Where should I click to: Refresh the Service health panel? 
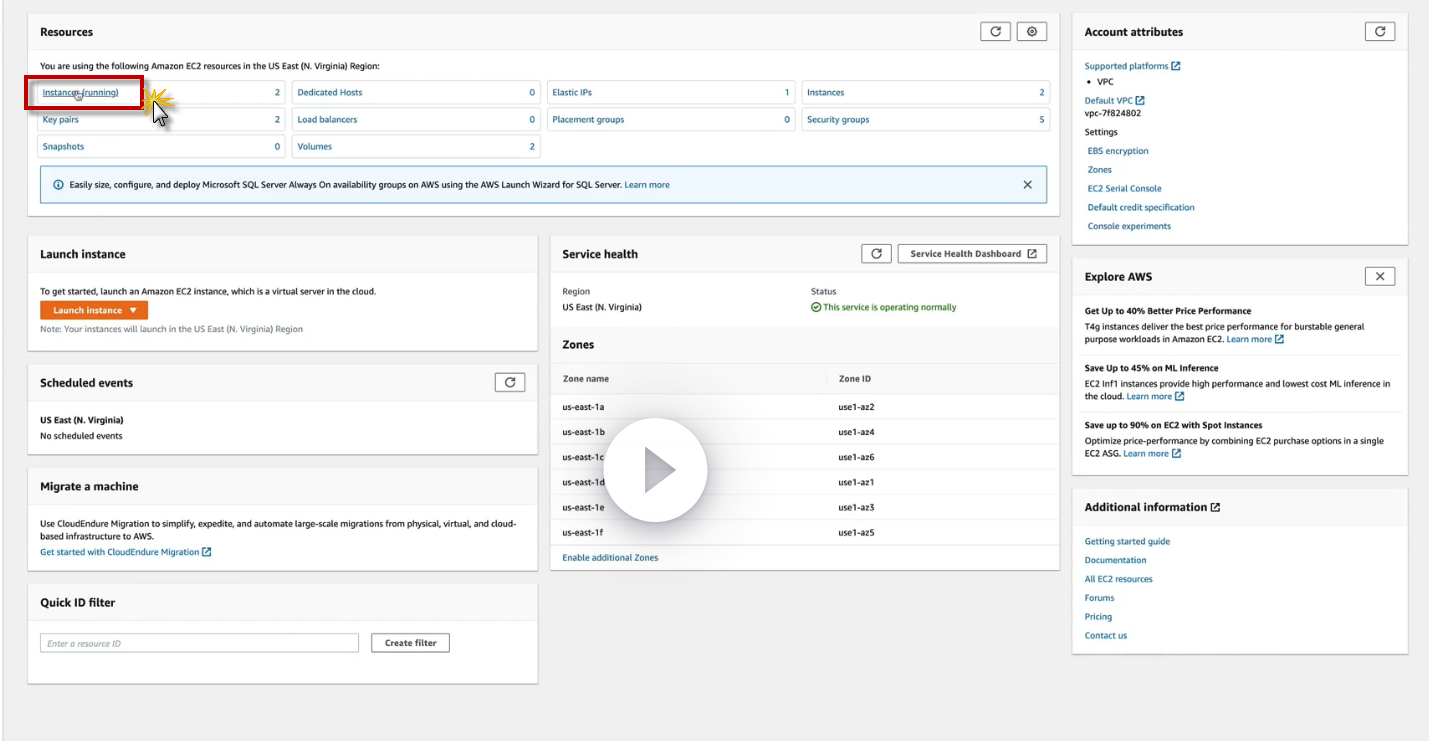tap(876, 254)
